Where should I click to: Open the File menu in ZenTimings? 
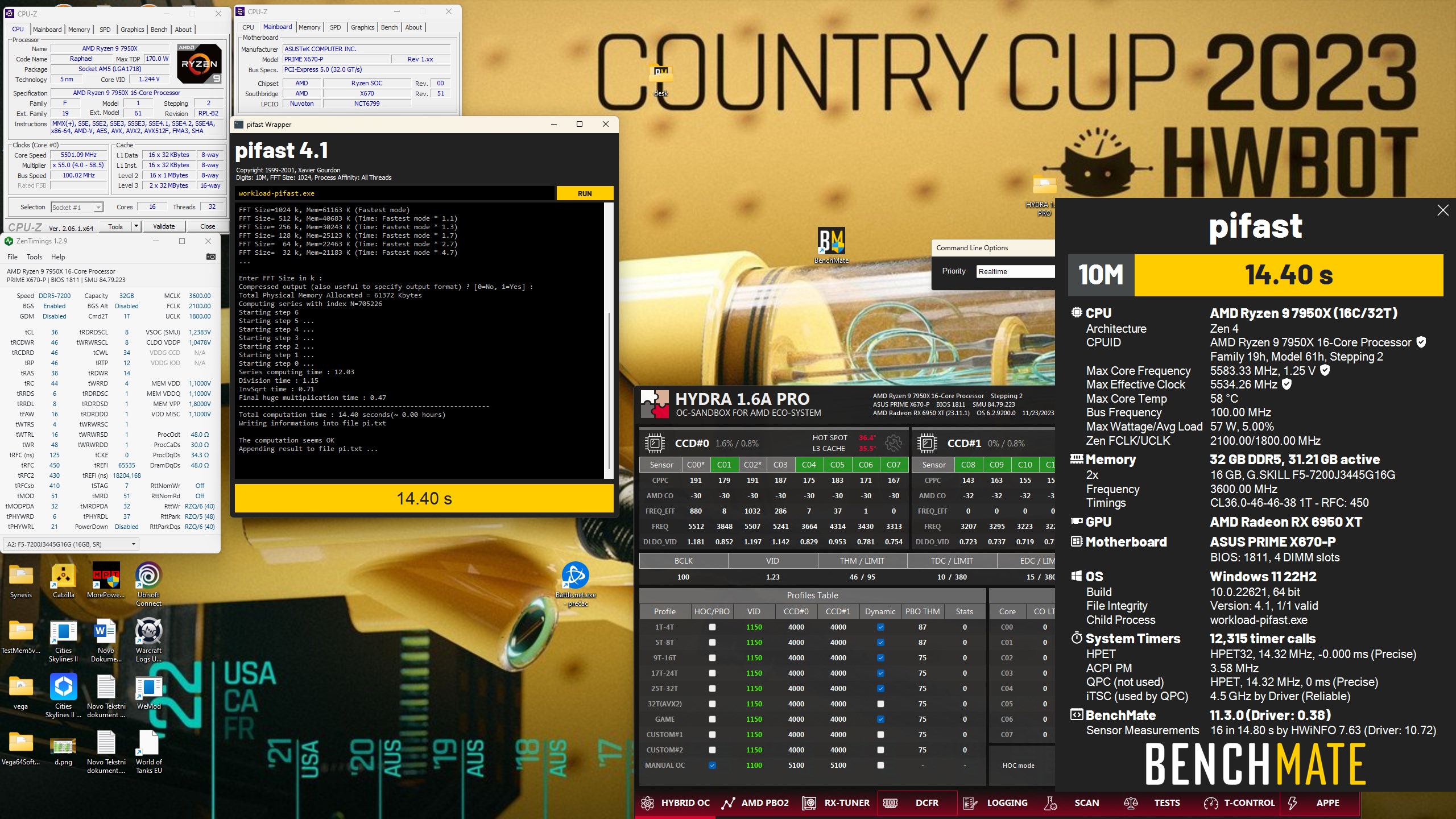pos(13,257)
